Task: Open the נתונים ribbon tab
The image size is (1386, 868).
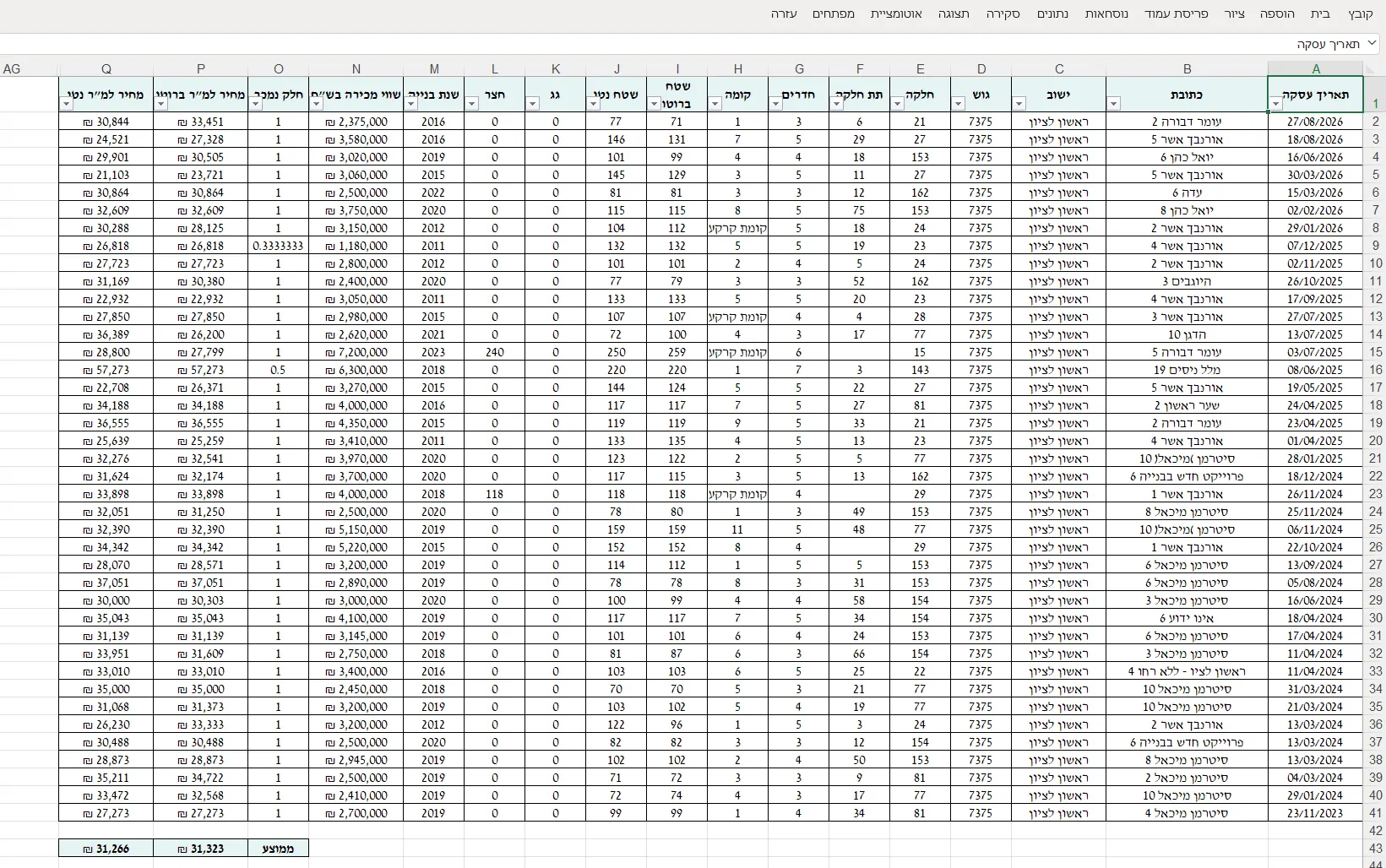Action: 1052,14
